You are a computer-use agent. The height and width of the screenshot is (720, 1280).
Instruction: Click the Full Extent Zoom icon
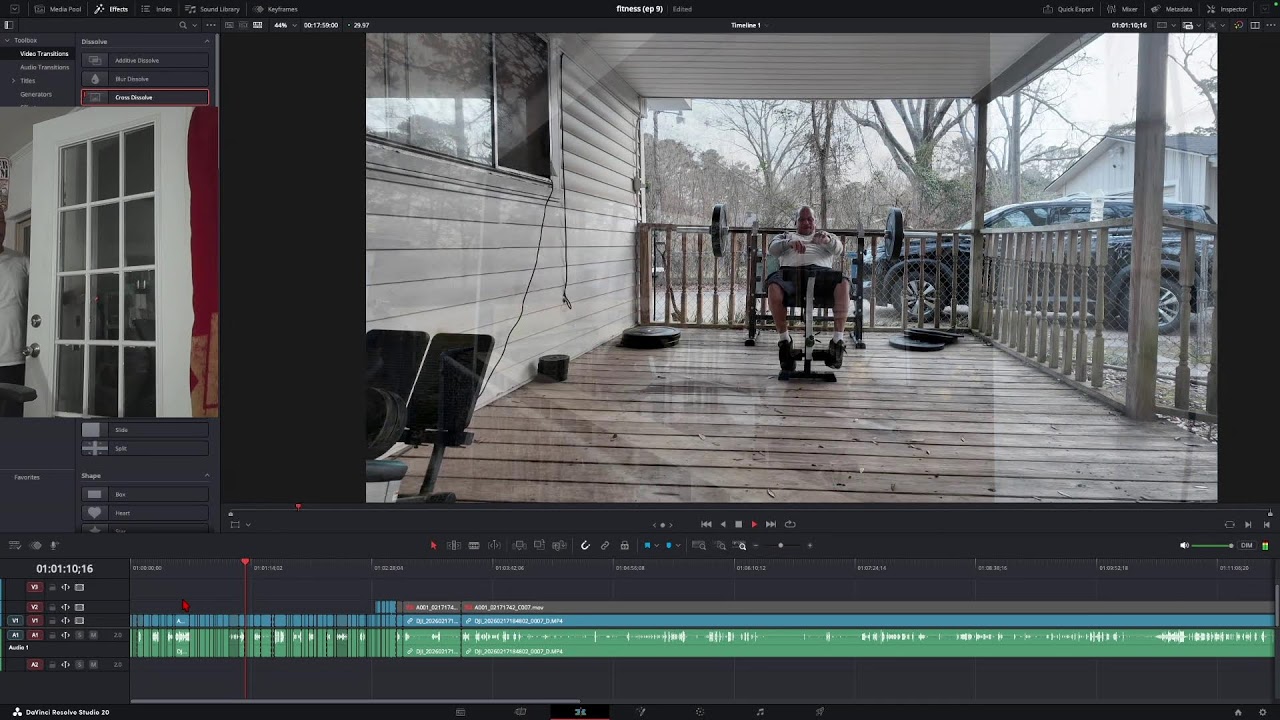click(698, 545)
